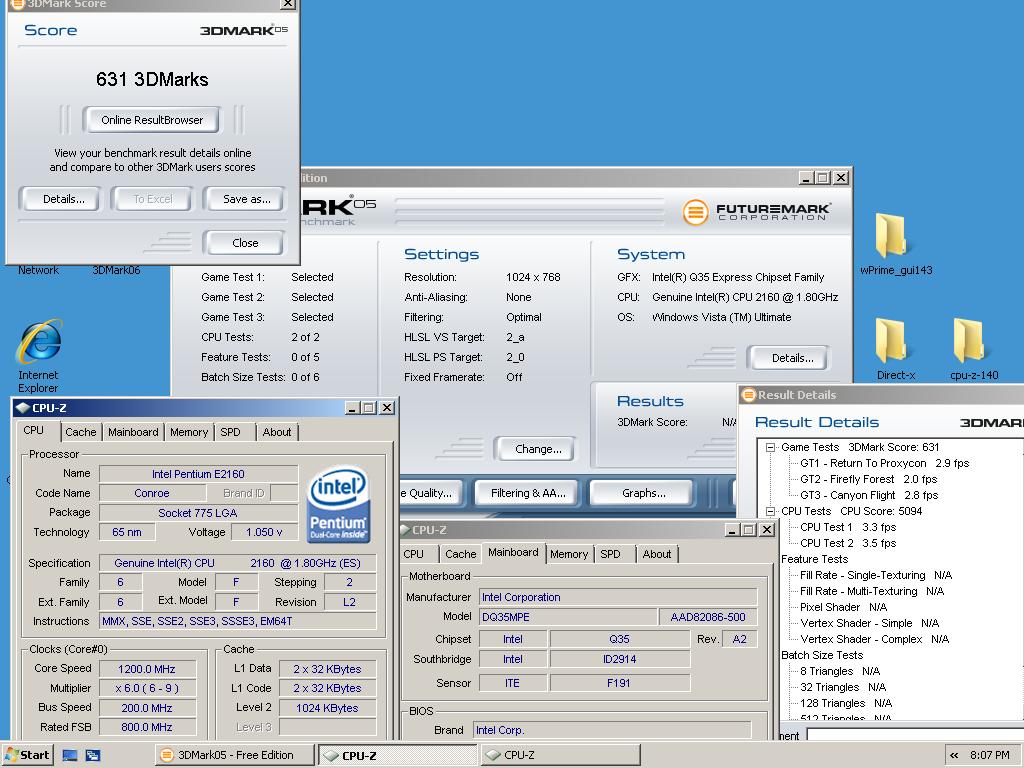The image size is (1024, 768).
Task: Collapse the CPU Tests tree node
Action: point(771,511)
